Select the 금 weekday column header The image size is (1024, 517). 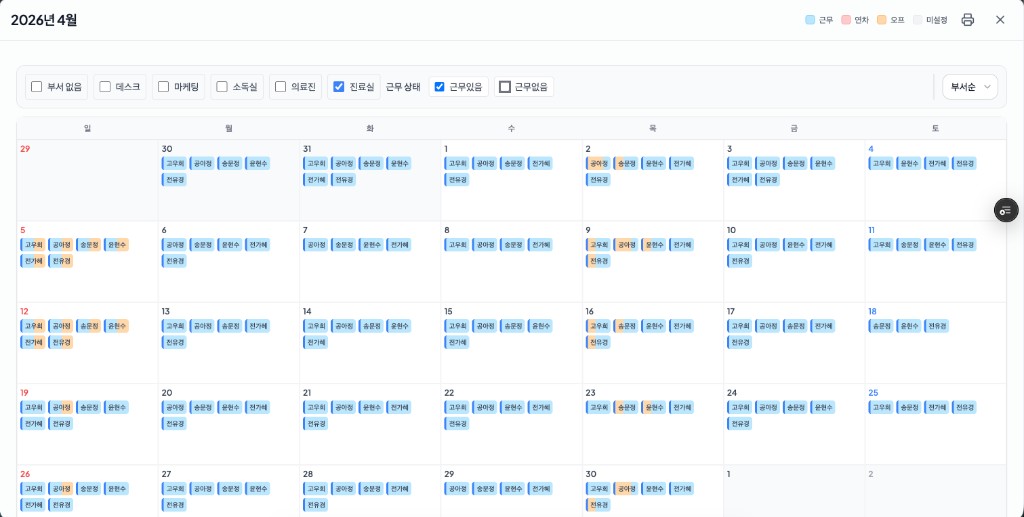794,129
